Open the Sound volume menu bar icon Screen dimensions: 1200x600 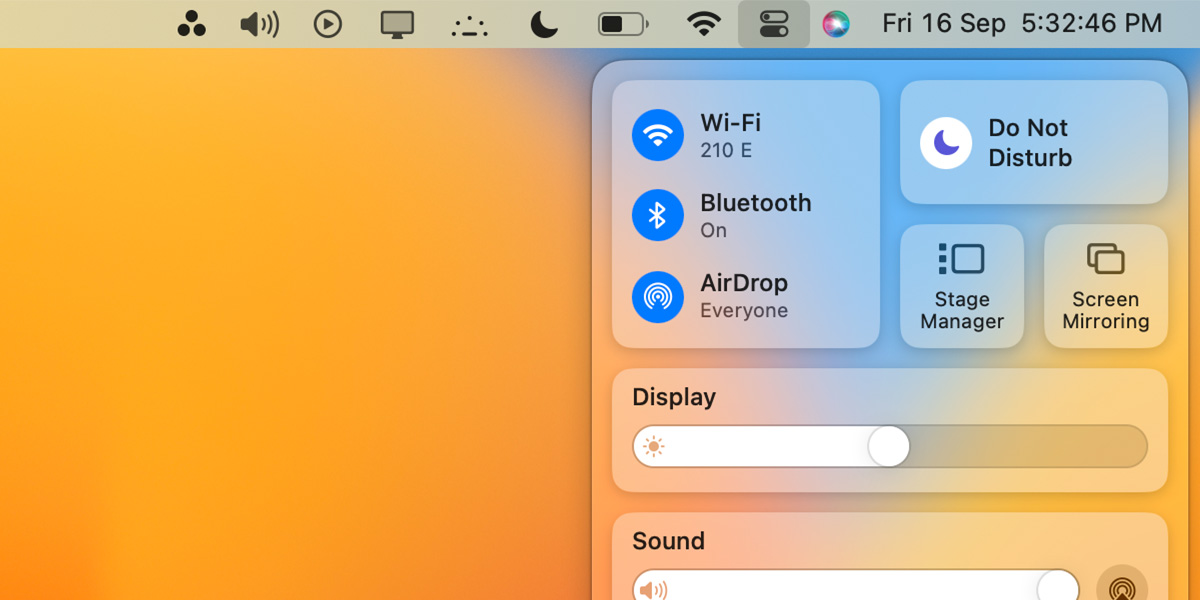coord(260,24)
